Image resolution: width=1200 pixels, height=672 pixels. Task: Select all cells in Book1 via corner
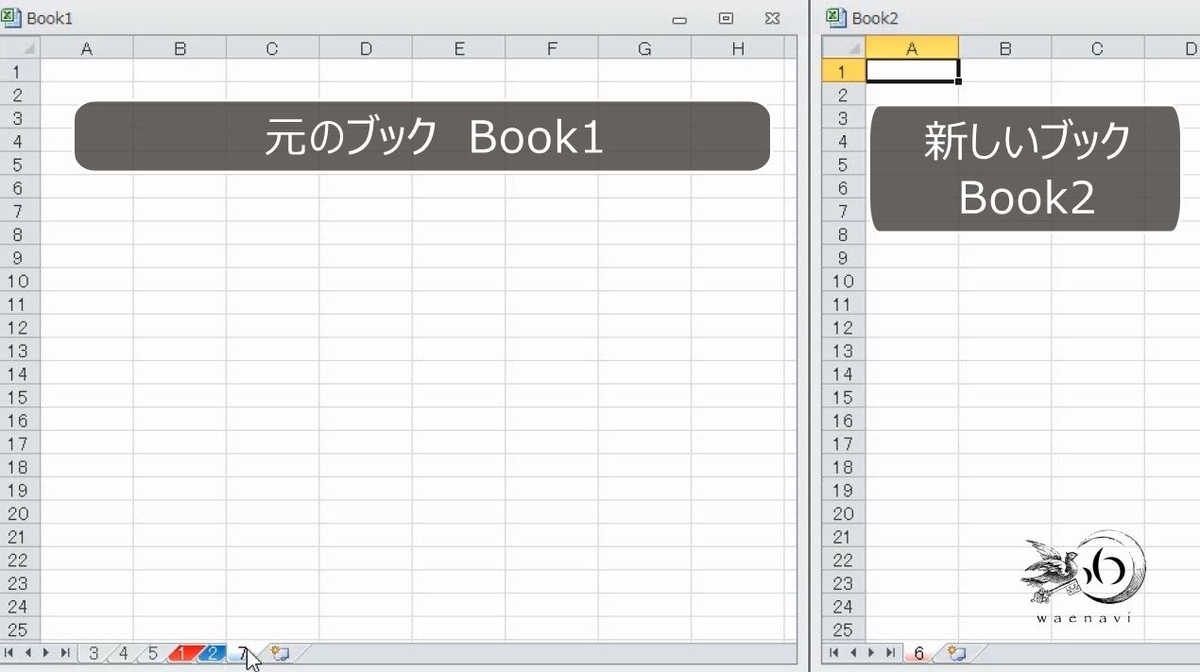coord(19,48)
